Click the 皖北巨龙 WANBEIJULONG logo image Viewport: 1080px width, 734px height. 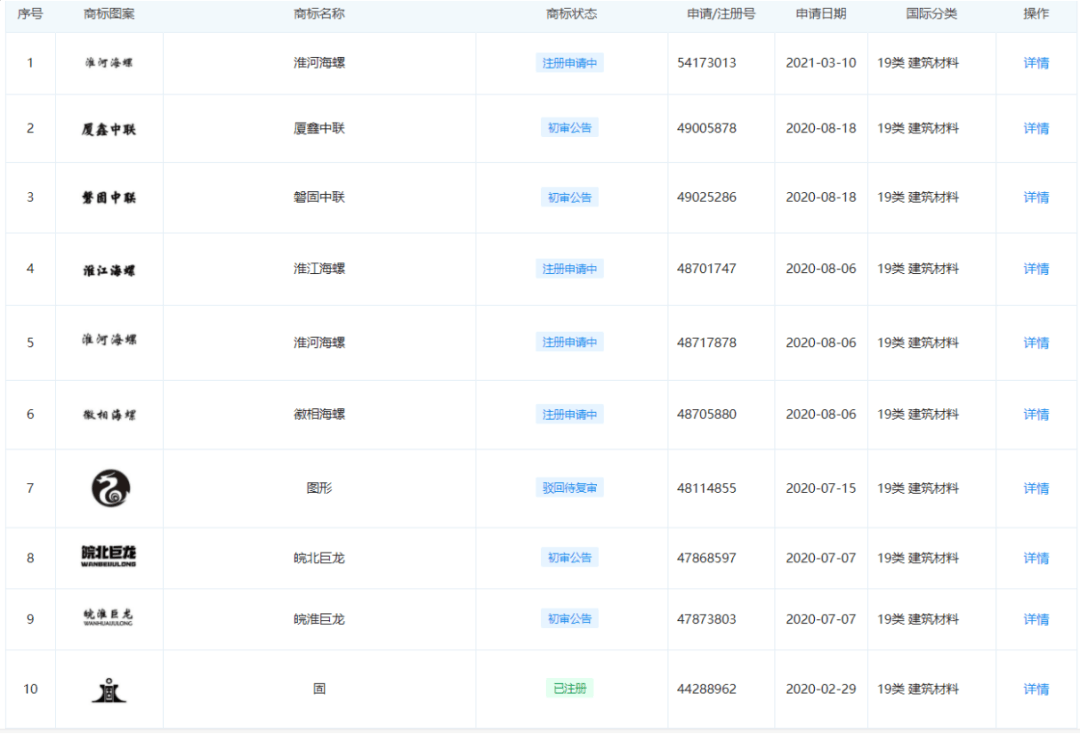[109, 557]
